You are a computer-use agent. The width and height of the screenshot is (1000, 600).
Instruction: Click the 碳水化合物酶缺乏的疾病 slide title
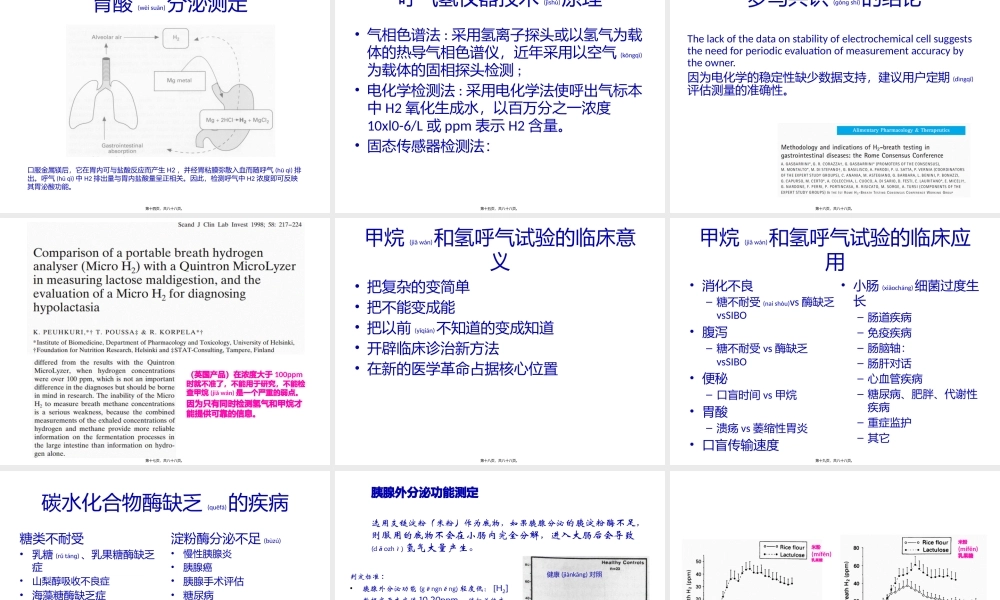167,503
